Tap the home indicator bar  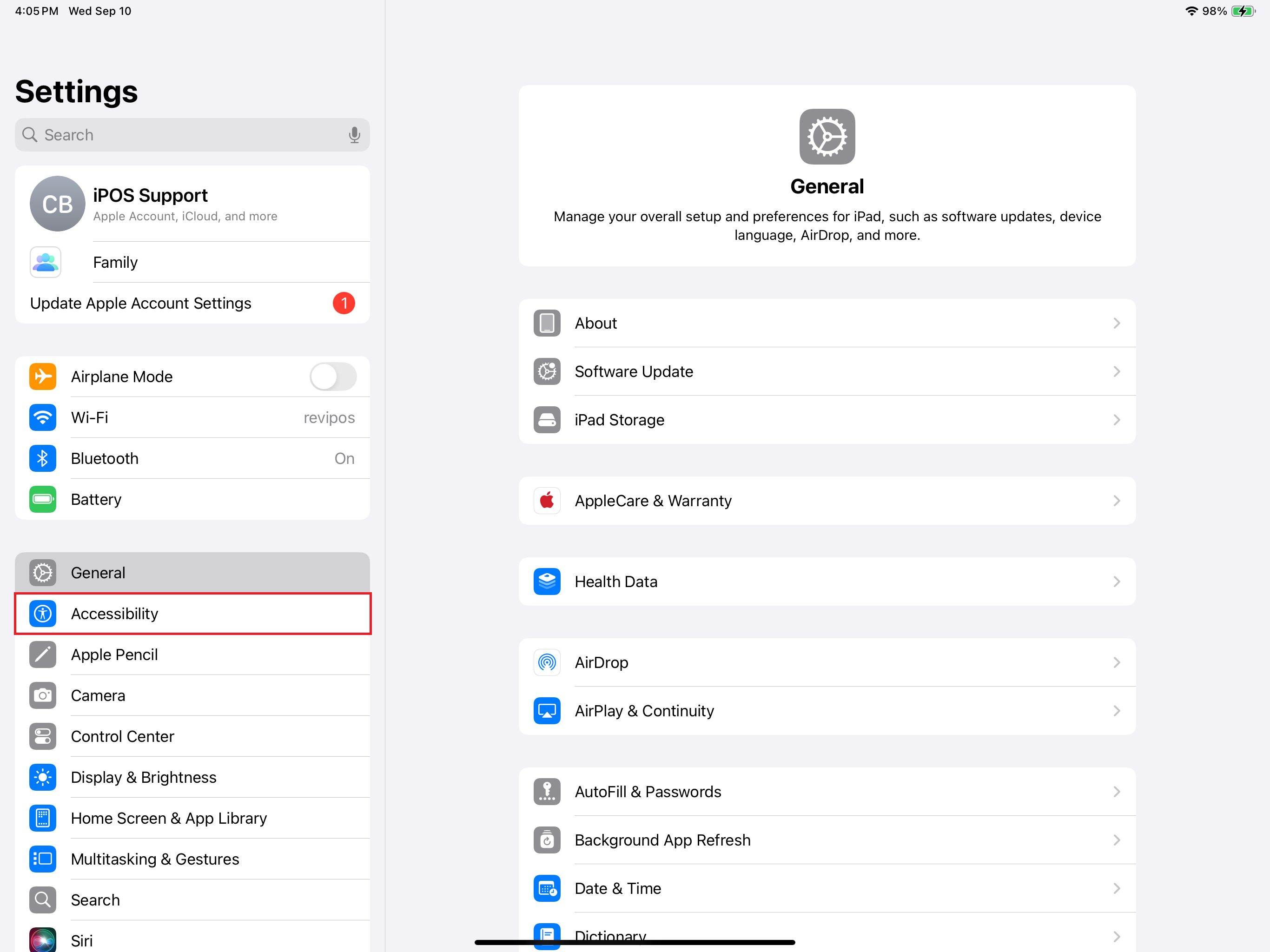[635, 942]
